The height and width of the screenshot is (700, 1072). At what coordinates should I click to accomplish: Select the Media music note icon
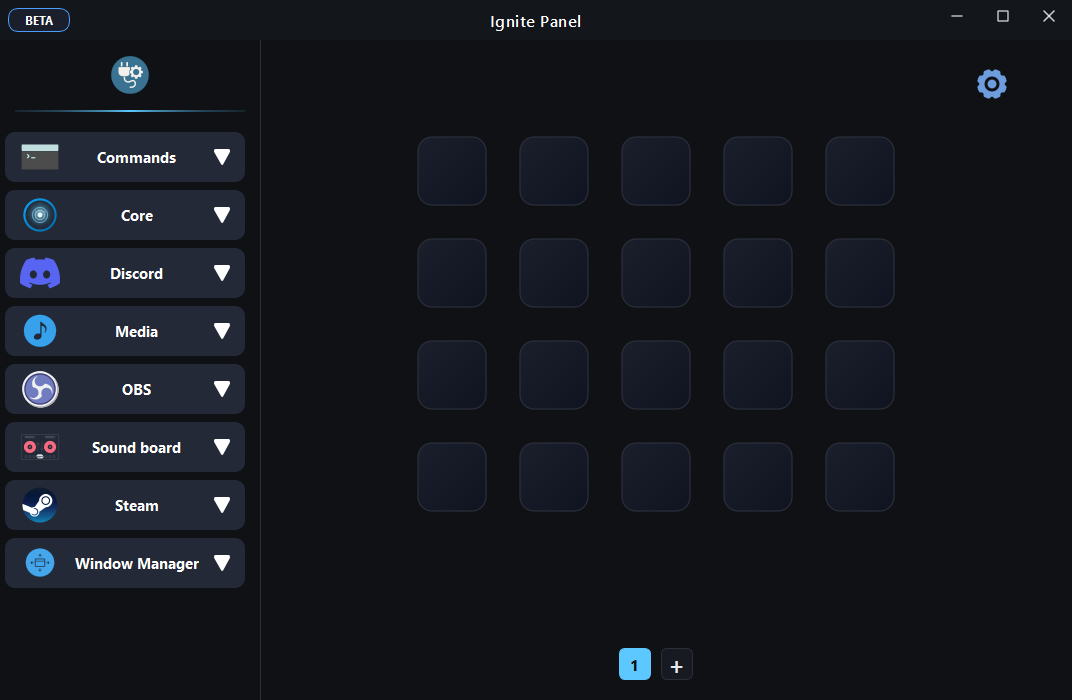click(40, 331)
